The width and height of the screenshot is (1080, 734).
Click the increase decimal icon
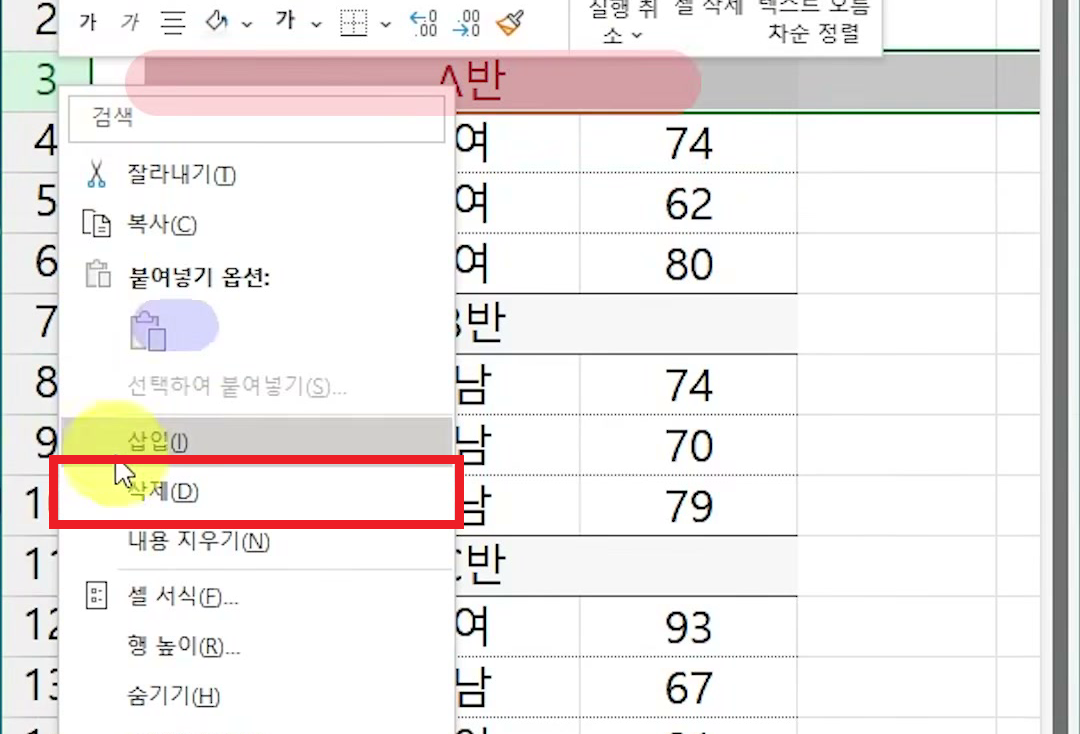point(424,23)
